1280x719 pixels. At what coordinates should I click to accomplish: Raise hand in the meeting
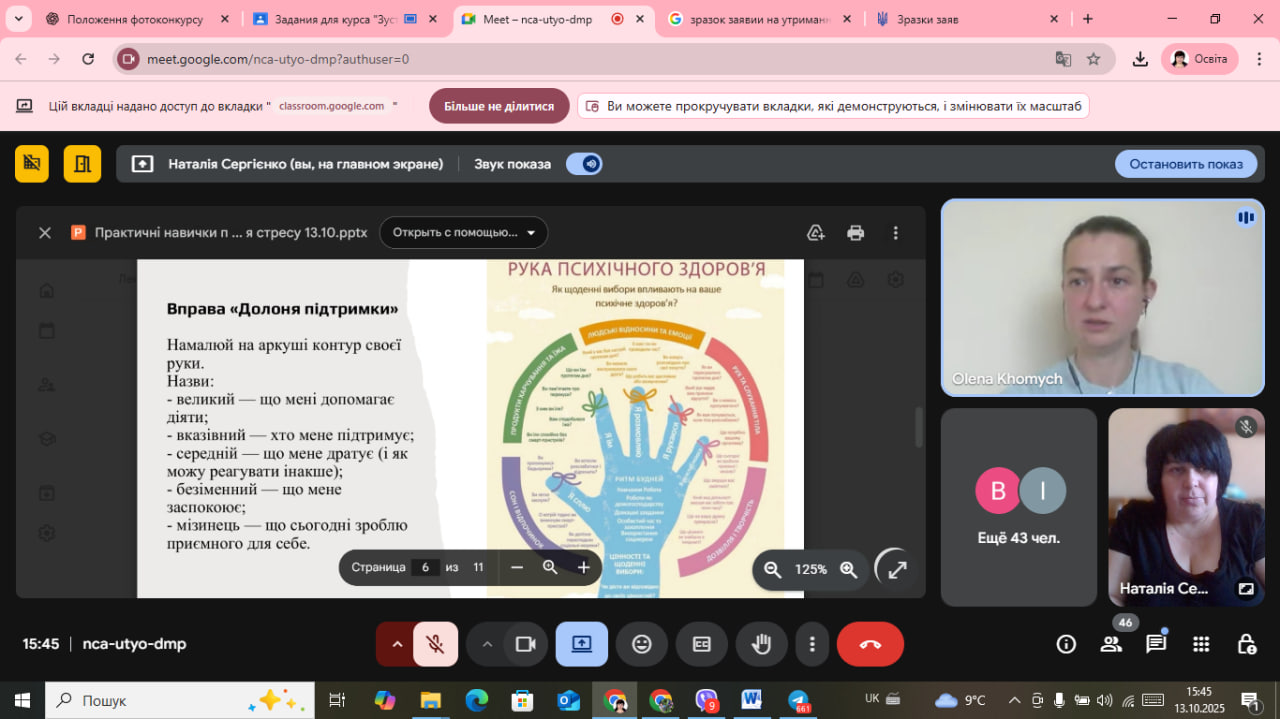point(761,645)
